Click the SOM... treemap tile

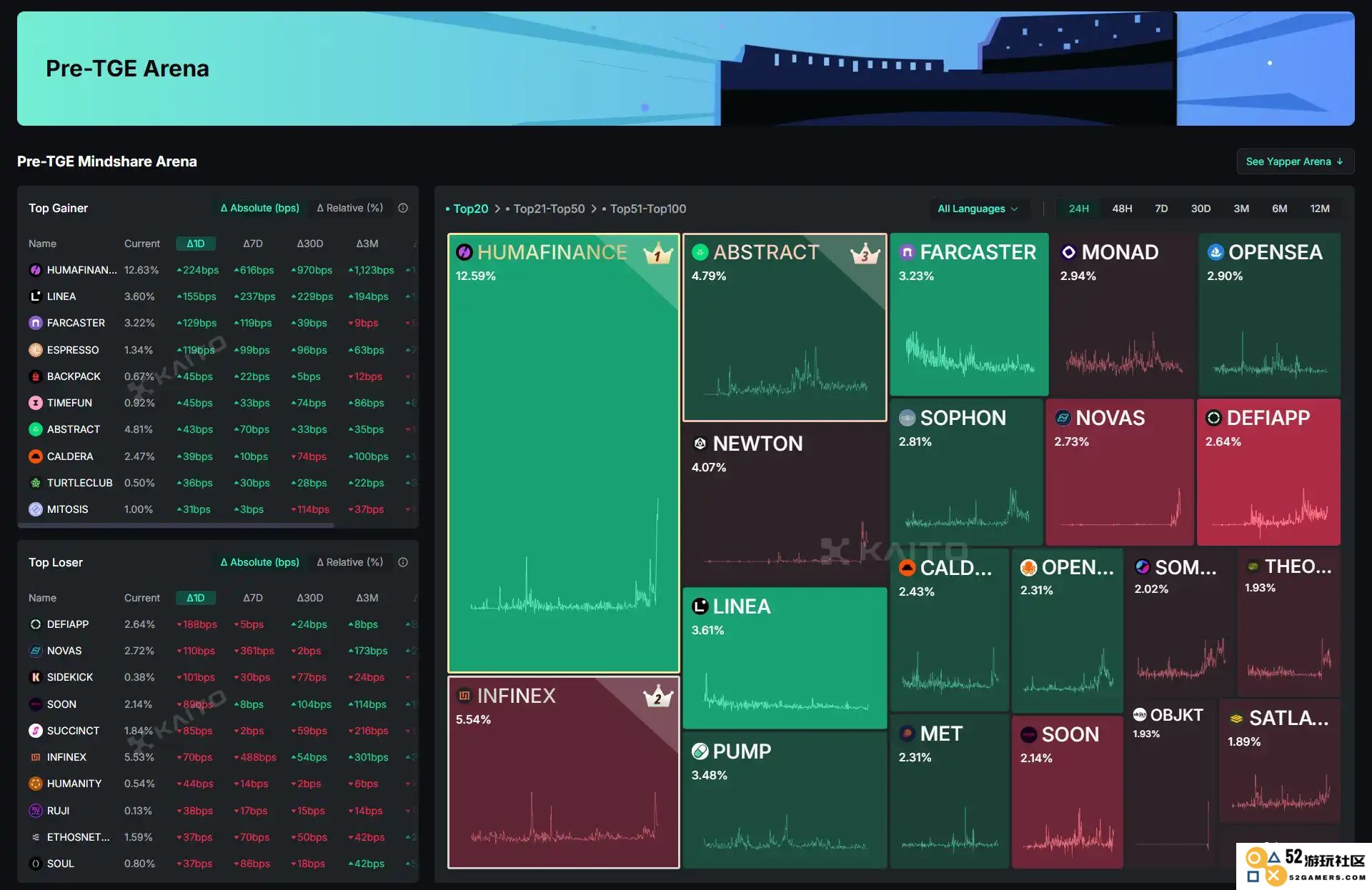coord(1180,623)
